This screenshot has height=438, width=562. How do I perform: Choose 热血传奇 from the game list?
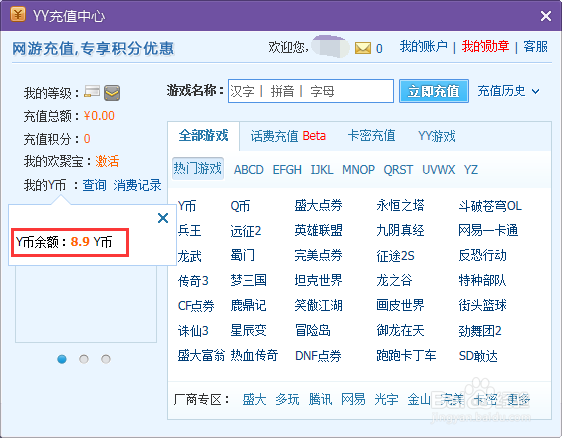point(254,356)
